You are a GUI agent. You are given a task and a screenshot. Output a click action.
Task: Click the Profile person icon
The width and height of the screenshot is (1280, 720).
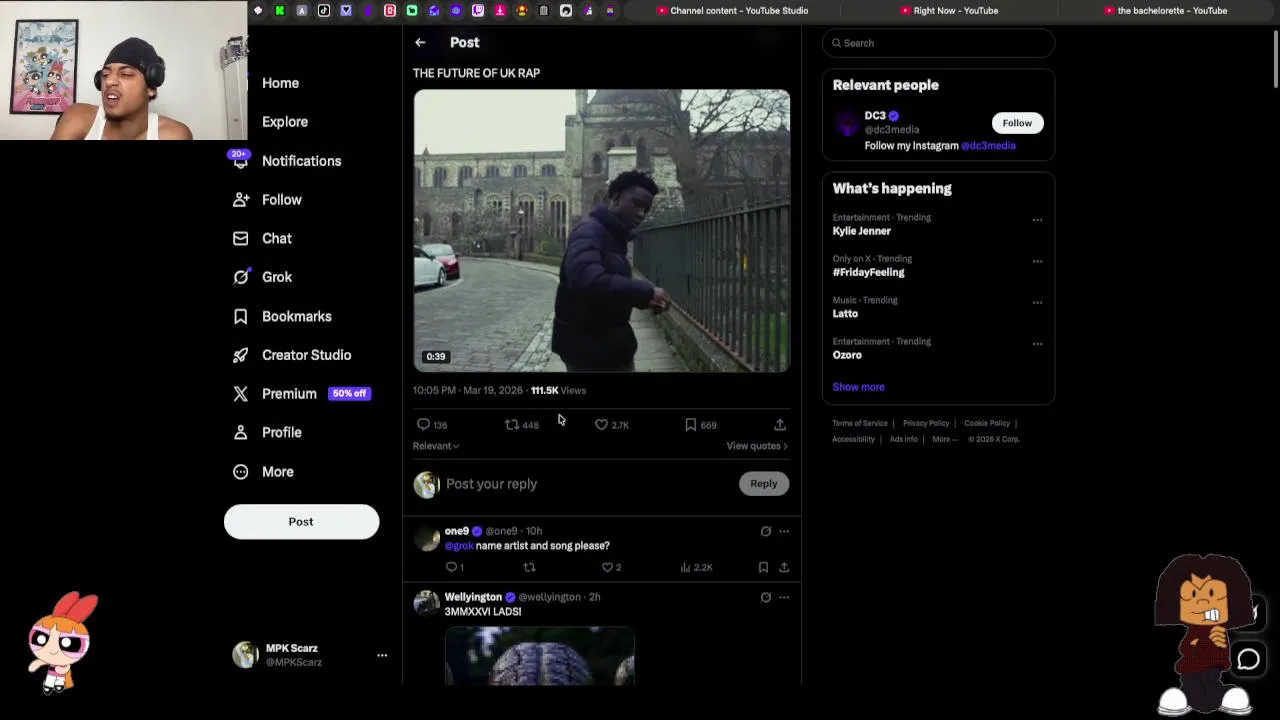point(240,432)
